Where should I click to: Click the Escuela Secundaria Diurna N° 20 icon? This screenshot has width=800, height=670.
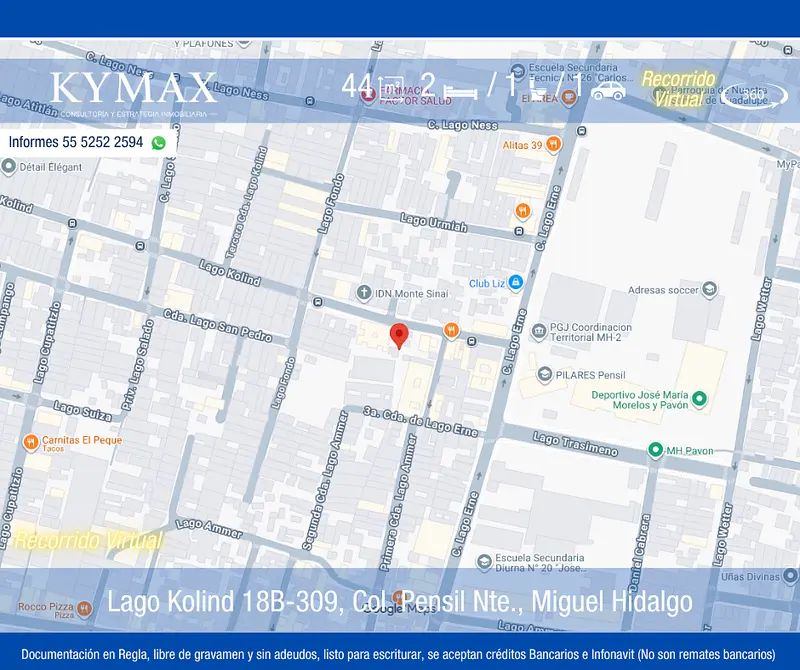click(484, 562)
